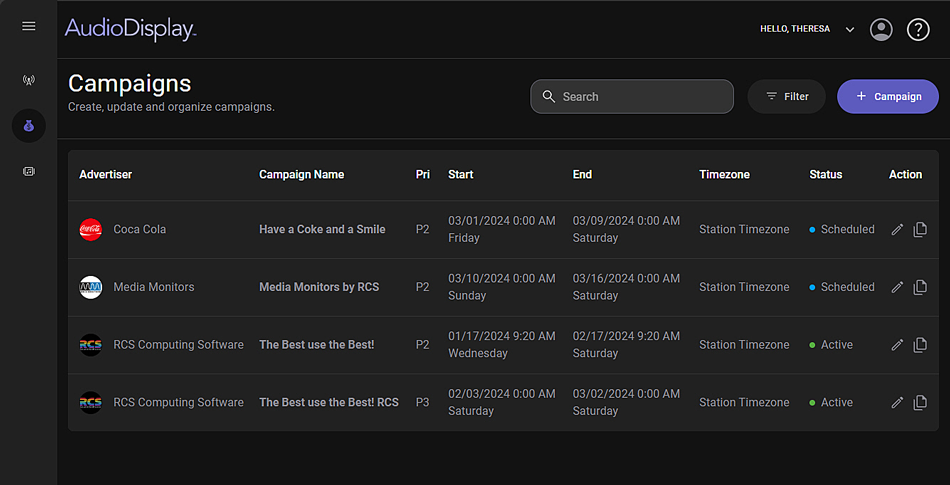
Task: Open Media Monitors by RCS campaign name
Action: coord(319,287)
